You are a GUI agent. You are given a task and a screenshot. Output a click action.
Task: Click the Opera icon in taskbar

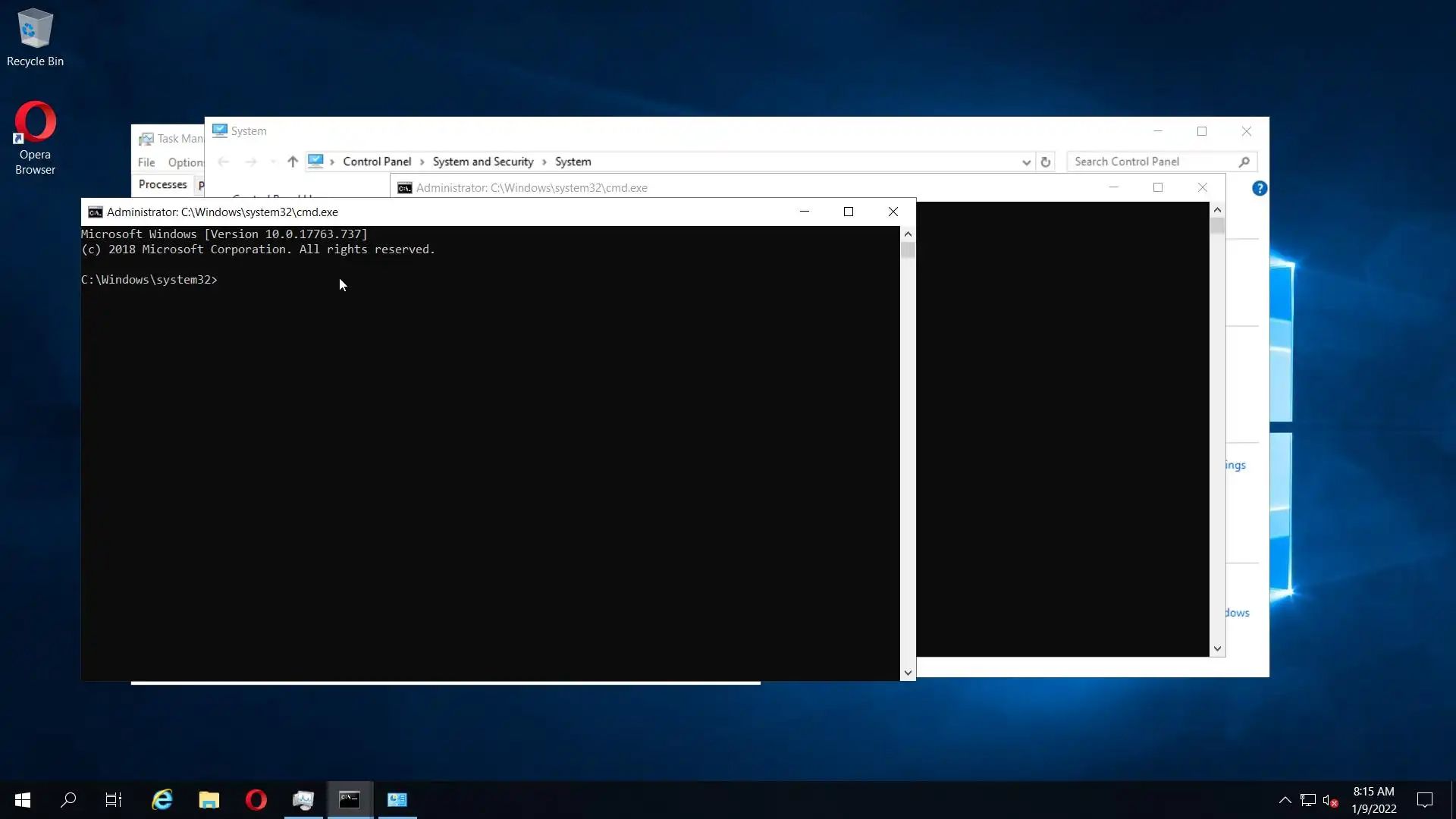[x=256, y=799]
